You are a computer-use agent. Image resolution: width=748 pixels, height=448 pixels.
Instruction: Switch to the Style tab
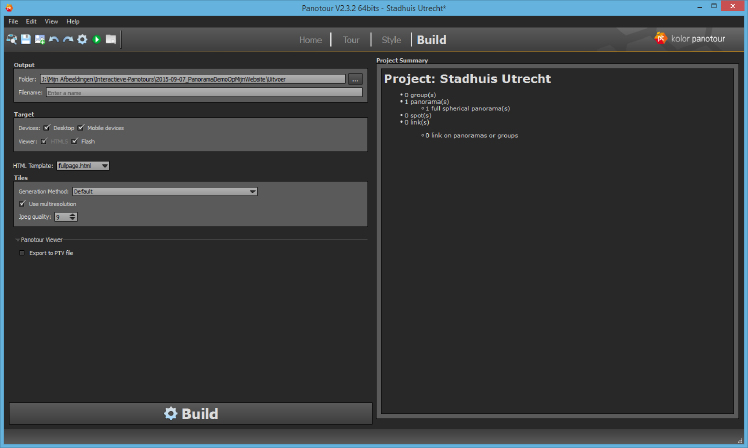click(x=391, y=40)
